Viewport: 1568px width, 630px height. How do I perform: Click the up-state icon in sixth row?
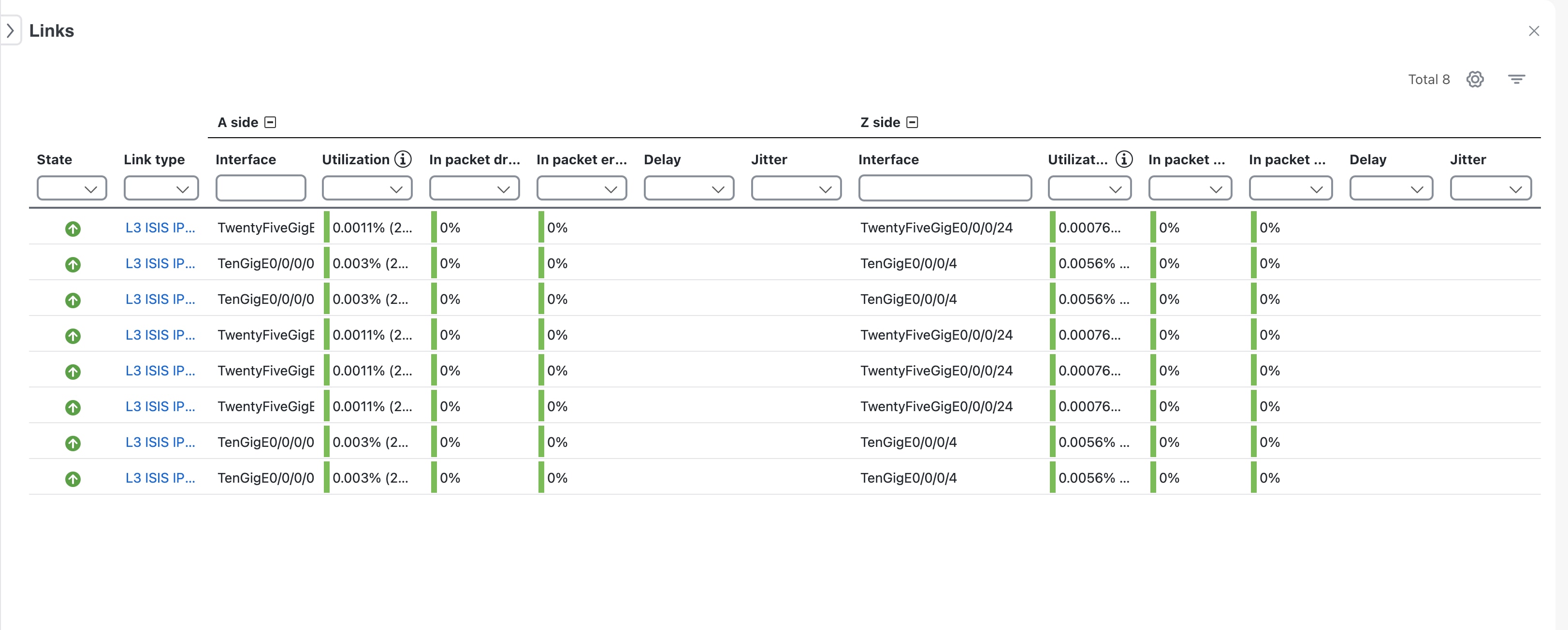tap(73, 408)
